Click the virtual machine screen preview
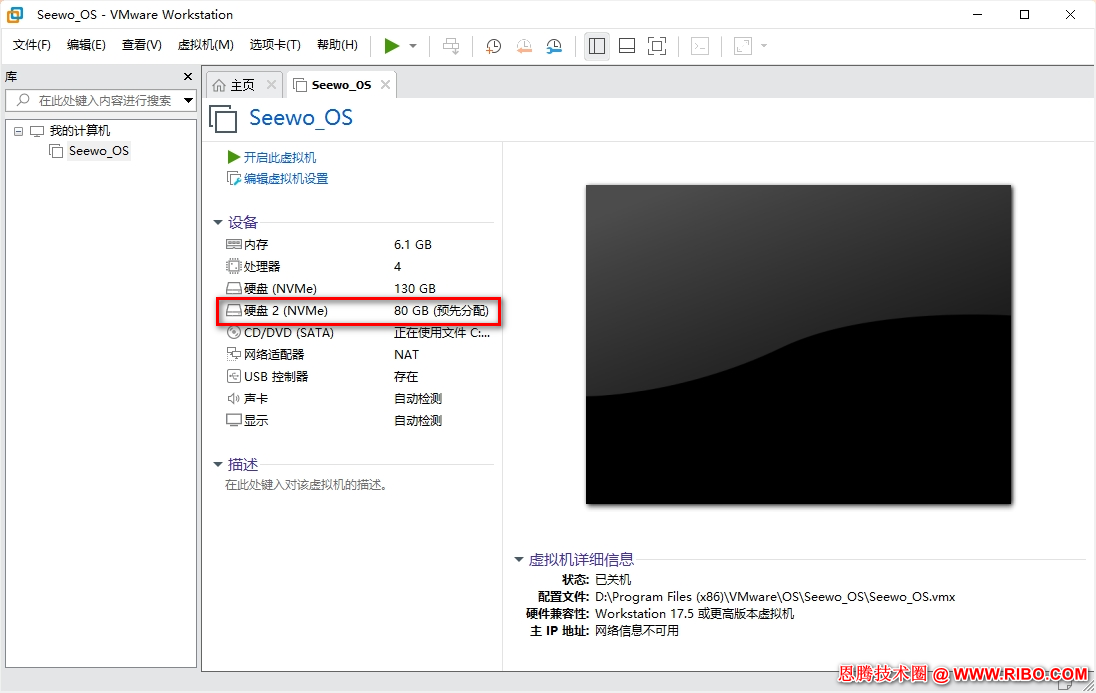The width and height of the screenshot is (1096, 693). [798, 344]
